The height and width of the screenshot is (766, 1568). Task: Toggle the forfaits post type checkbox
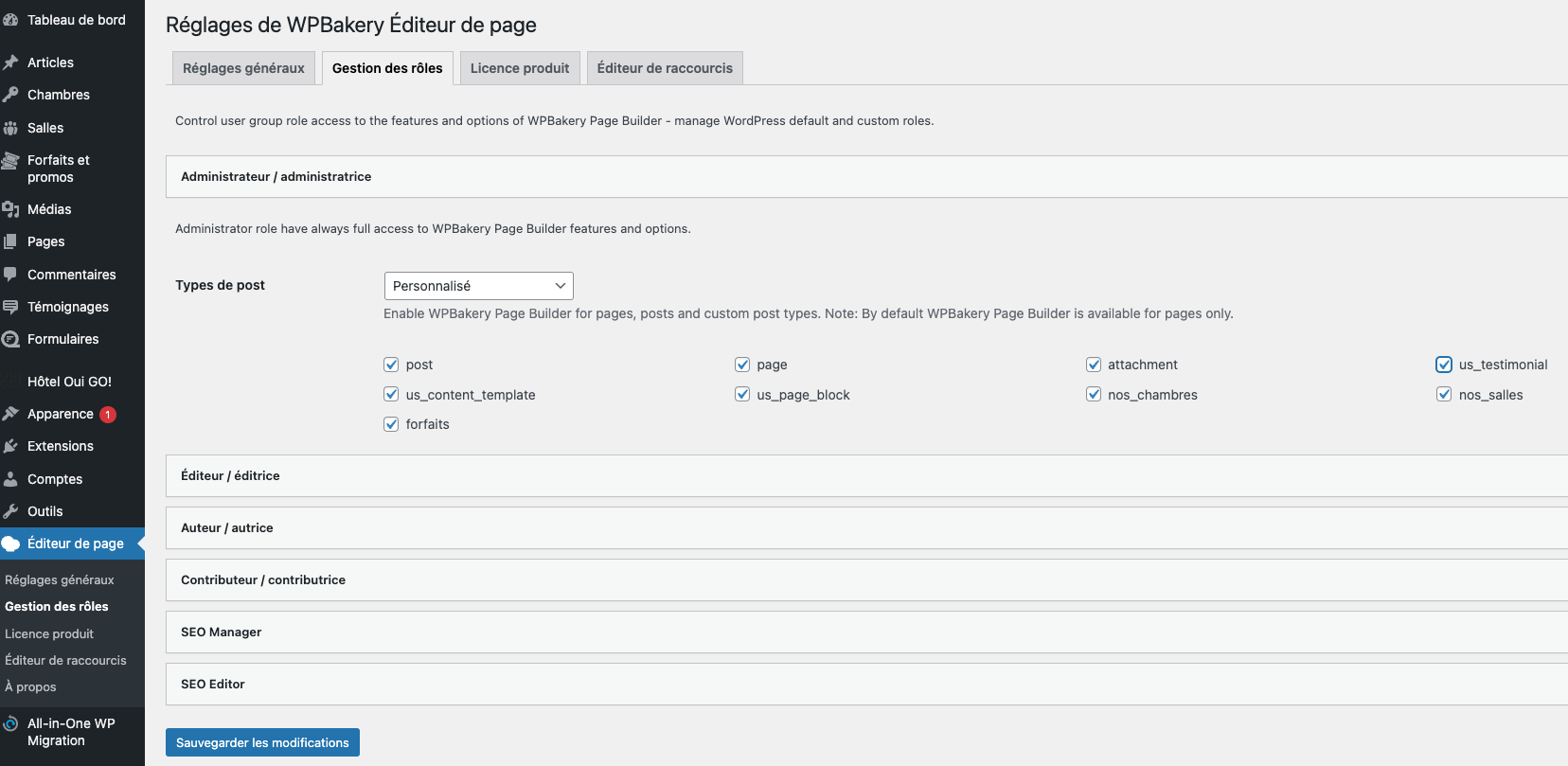391,424
